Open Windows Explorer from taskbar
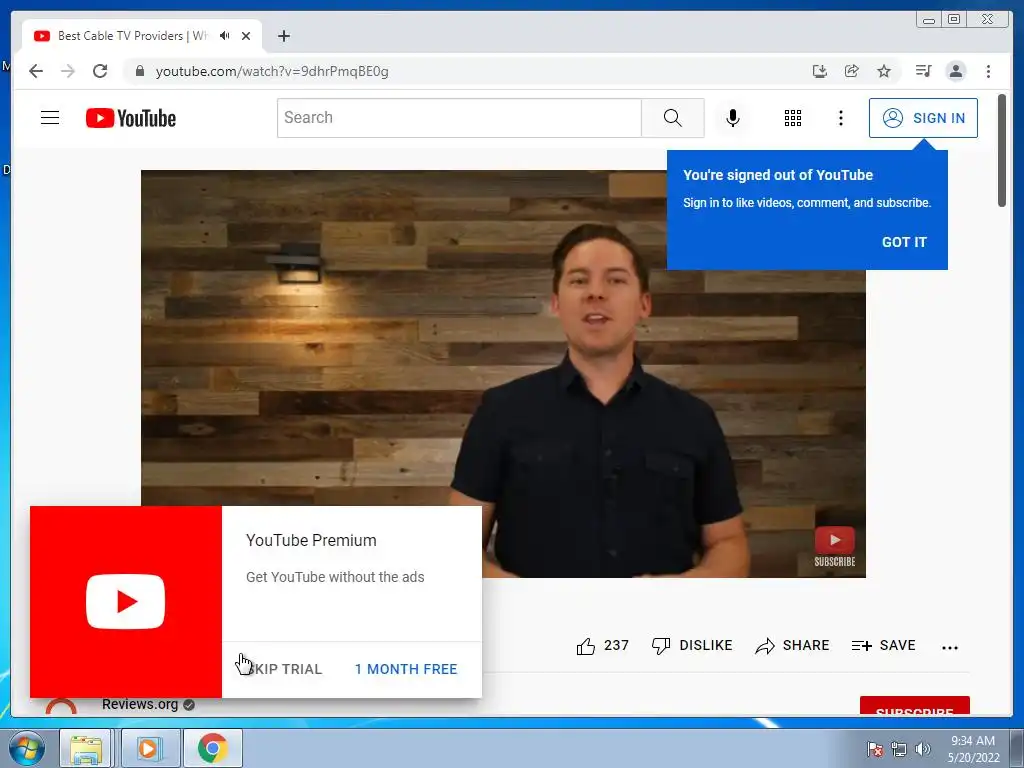The image size is (1024, 768). click(86, 748)
